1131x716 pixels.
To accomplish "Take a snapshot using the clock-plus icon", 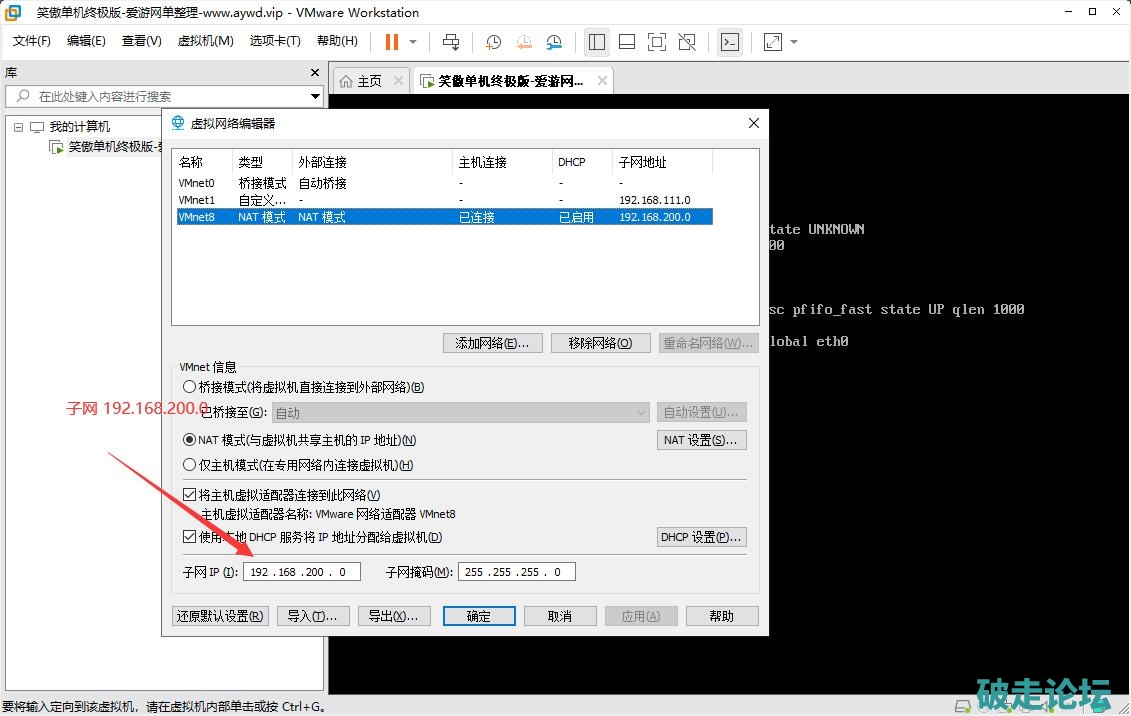I will (x=493, y=42).
